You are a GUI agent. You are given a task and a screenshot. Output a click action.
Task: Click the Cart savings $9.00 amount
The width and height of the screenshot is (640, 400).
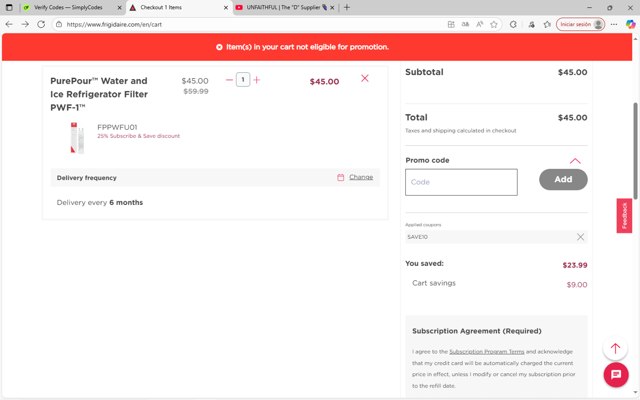pyautogui.click(x=577, y=284)
